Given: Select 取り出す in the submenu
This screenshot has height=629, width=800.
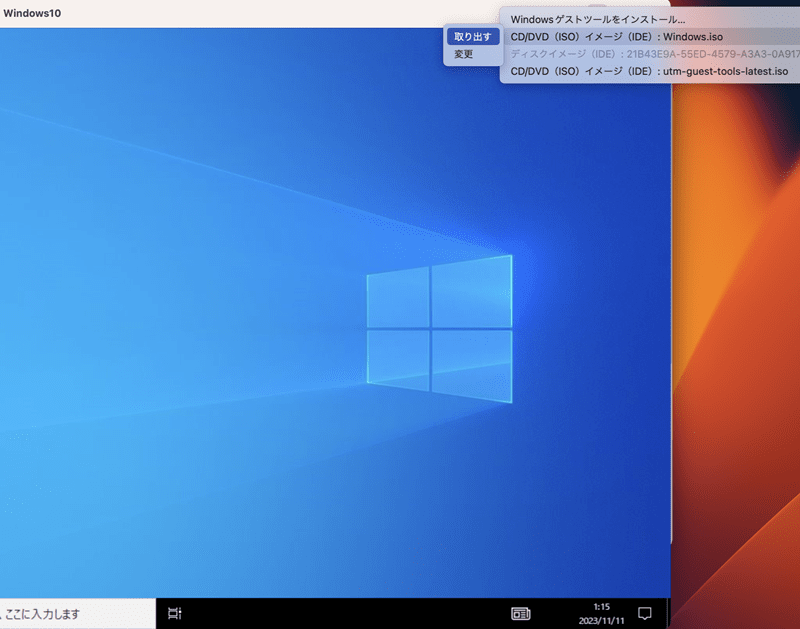Looking at the screenshot, I should pos(472,37).
